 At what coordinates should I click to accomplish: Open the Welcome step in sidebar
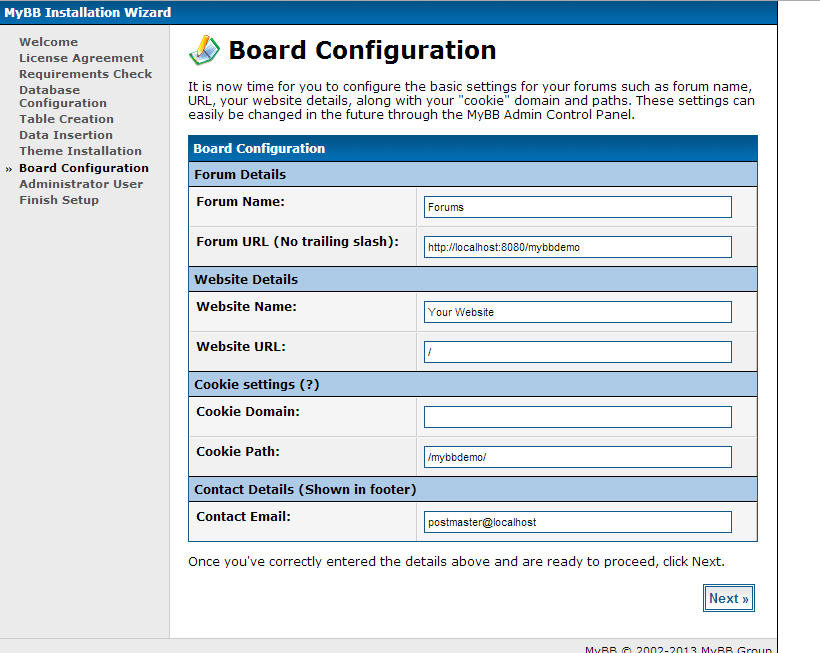point(49,42)
